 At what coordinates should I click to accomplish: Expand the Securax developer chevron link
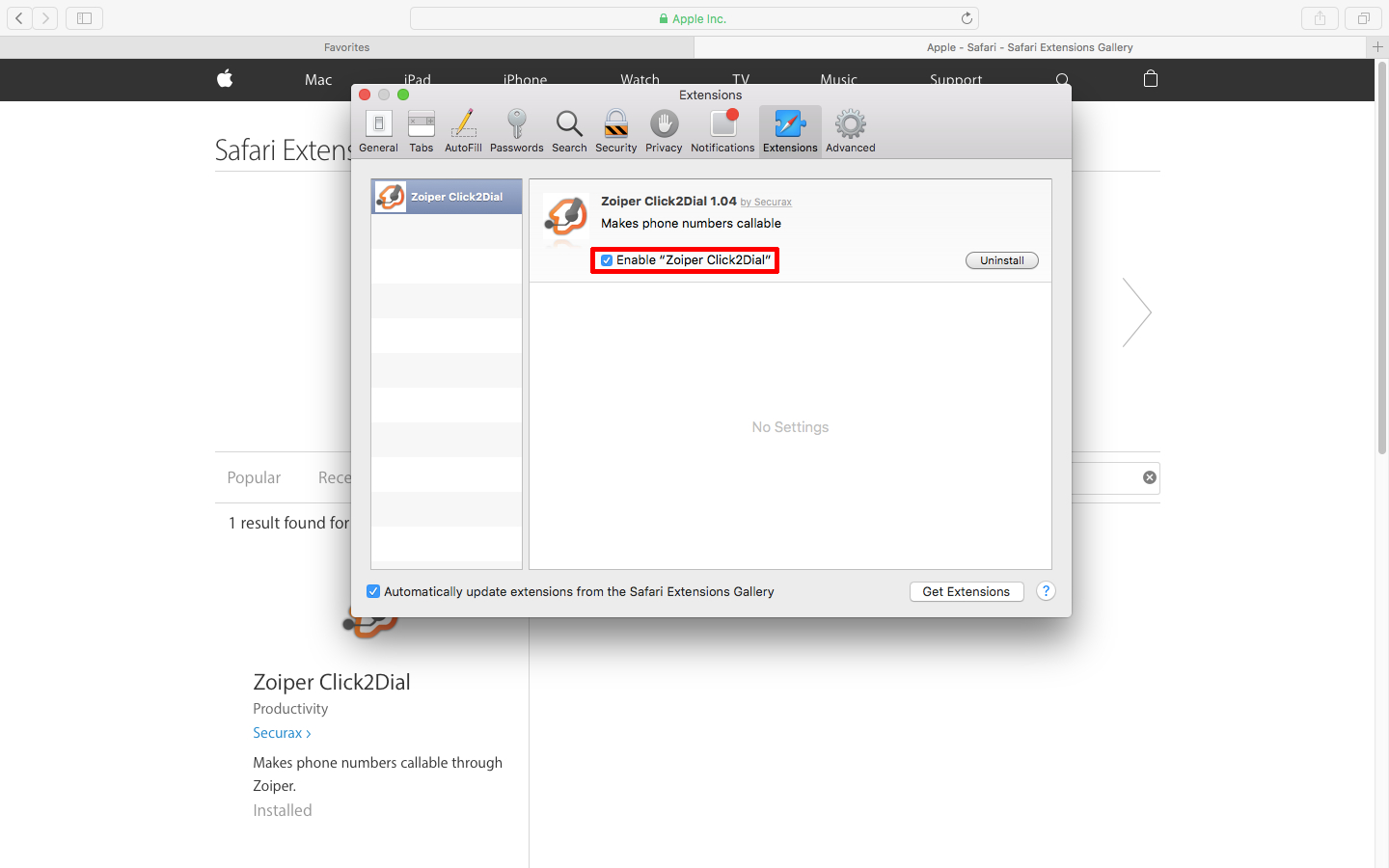pyautogui.click(x=282, y=733)
